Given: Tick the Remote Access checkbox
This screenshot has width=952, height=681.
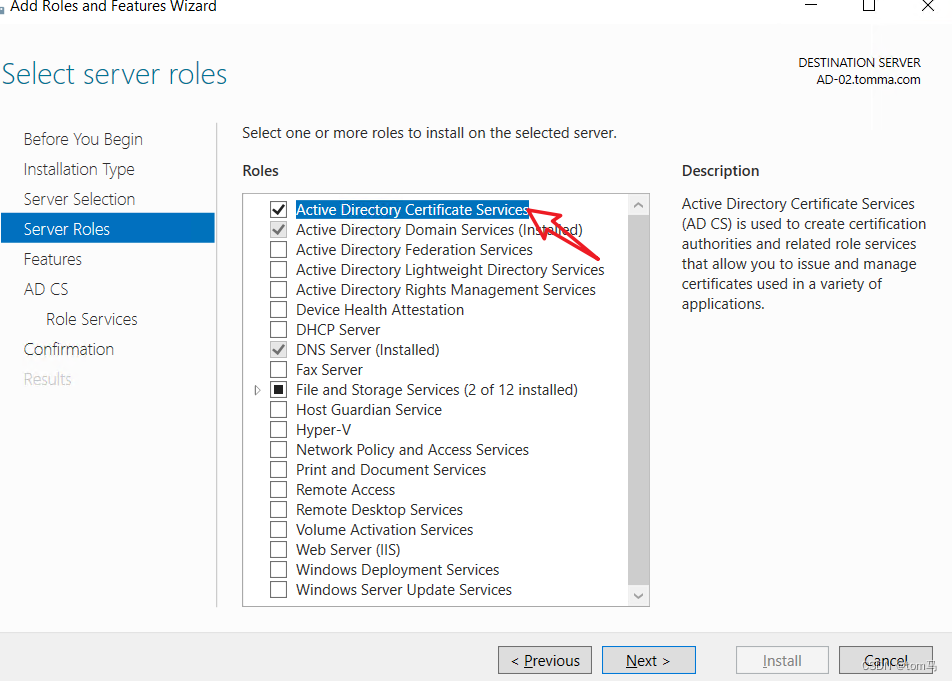Looking at the screenshot, I should 279,490.
